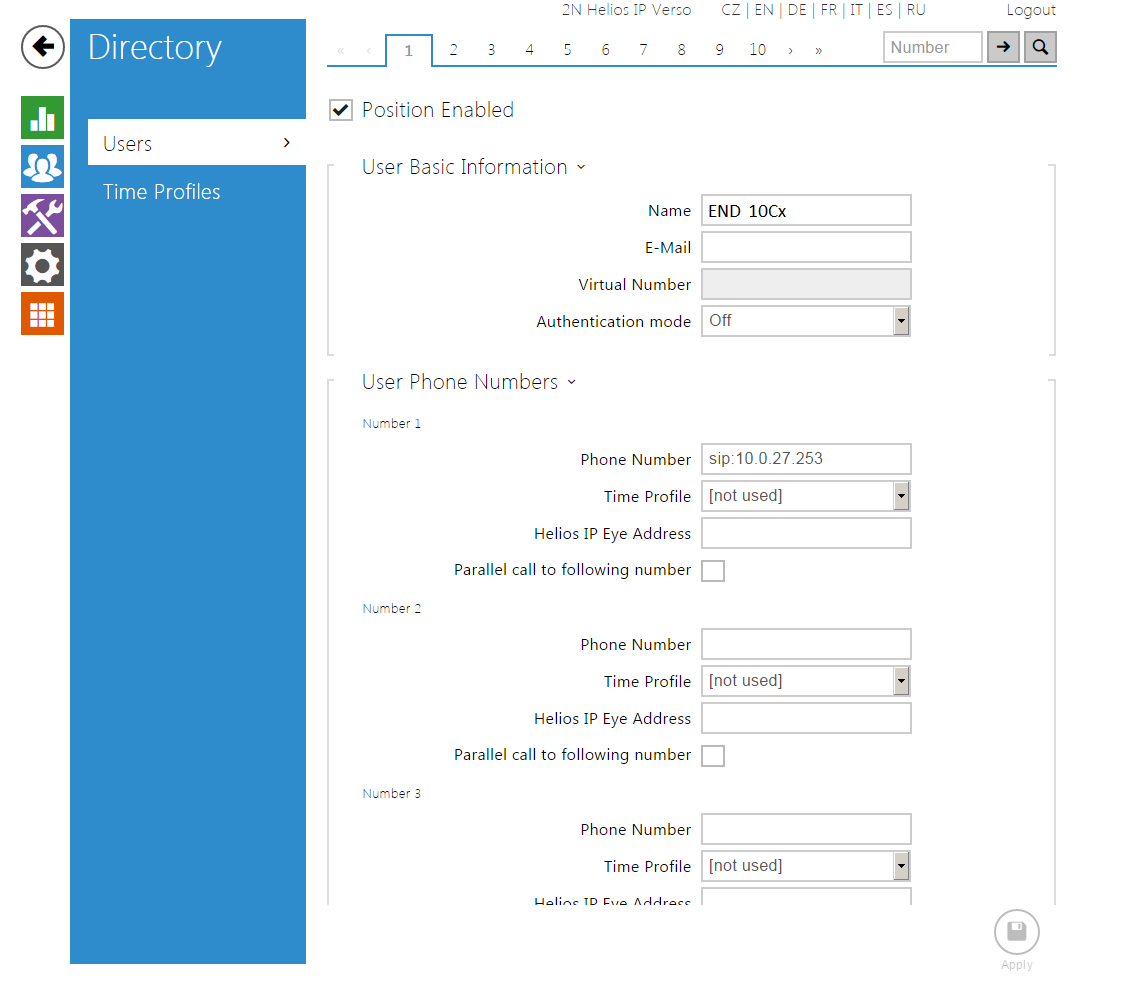1129x982 pixels.
Task: Switch language to DE
Action: click(x=797, y=10)
